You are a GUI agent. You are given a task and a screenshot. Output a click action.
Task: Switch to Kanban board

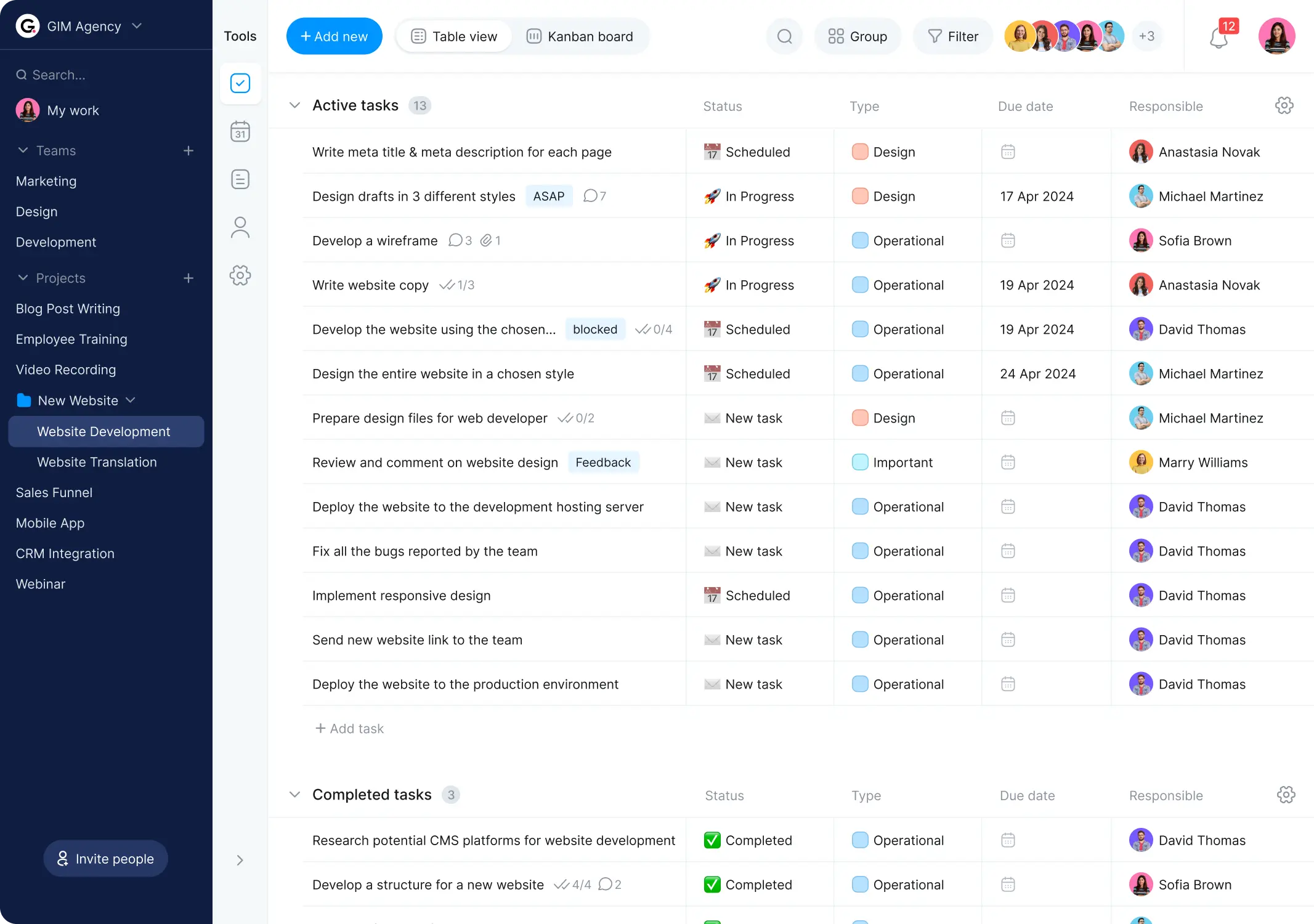580,36
